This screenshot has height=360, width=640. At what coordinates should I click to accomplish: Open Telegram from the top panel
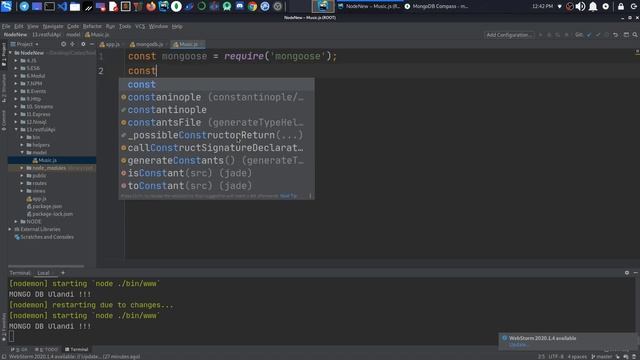point(24,6)
